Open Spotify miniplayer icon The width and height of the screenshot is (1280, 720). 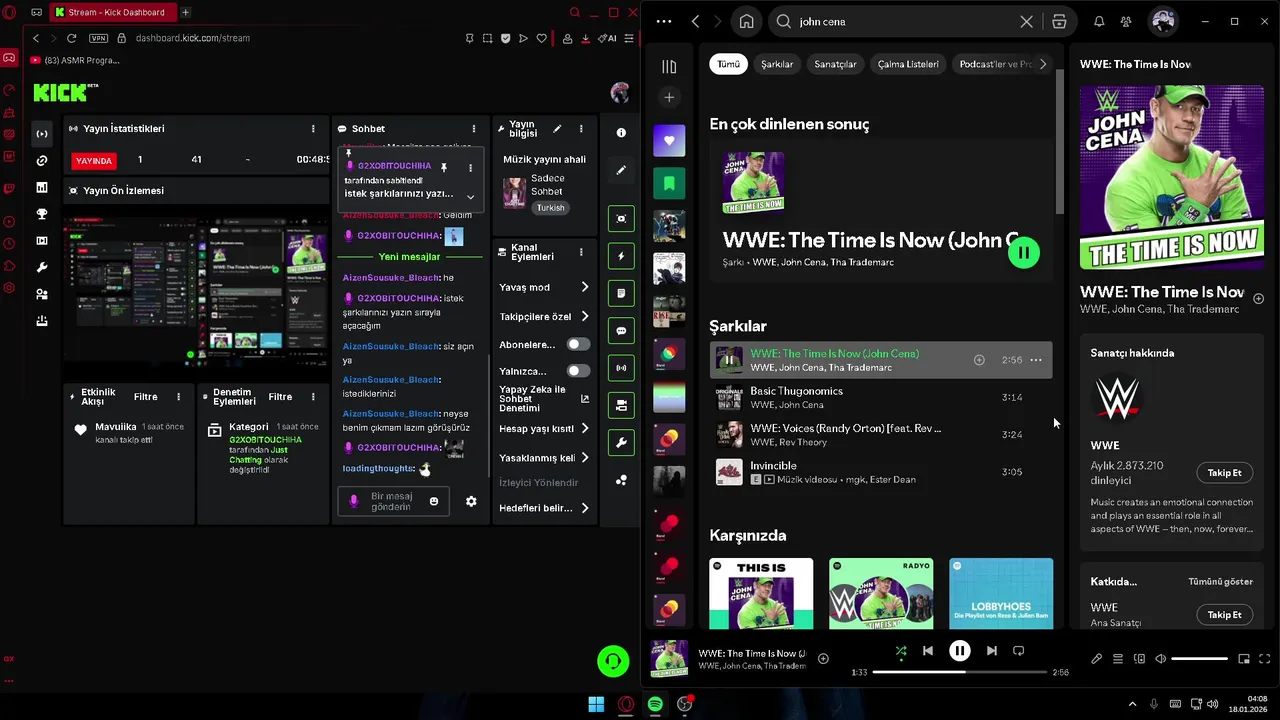(1244, 659)
